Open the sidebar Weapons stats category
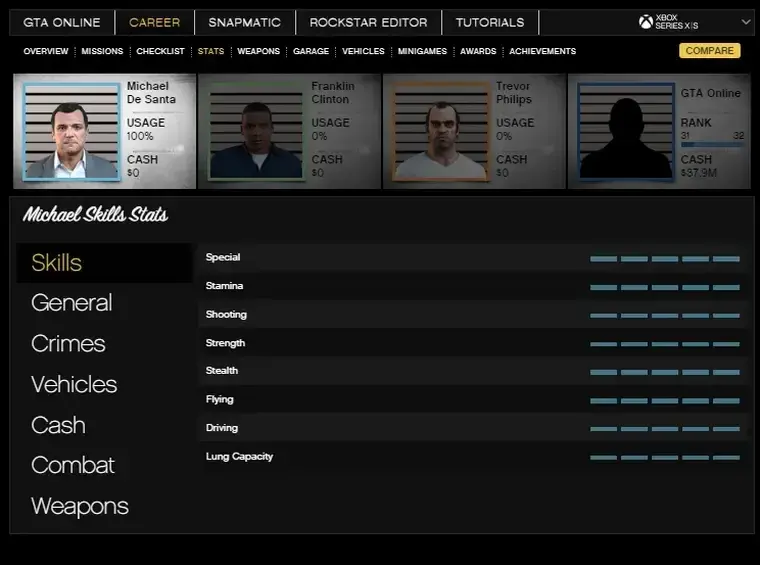Image resolution: width=760 pixels, height=565 pixels. [x=80, y=506]
